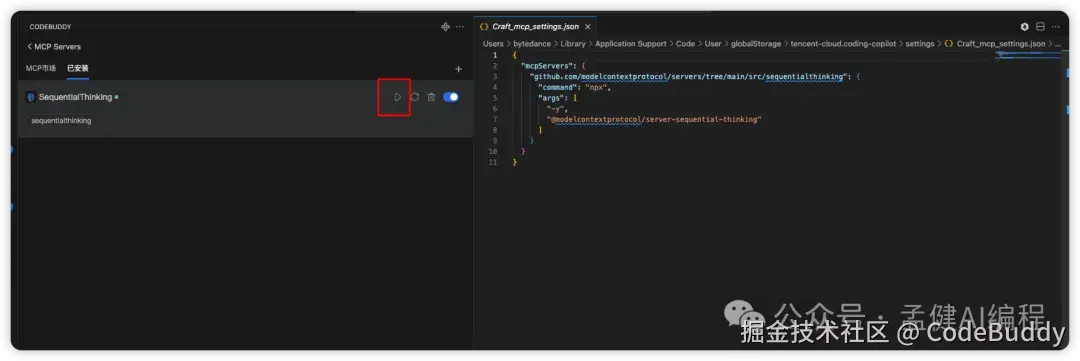Click the CodeBuddy panel move icon
The height and width of the screenshot is (361, 1080).
pyautogui.click(x=445, y=27)
